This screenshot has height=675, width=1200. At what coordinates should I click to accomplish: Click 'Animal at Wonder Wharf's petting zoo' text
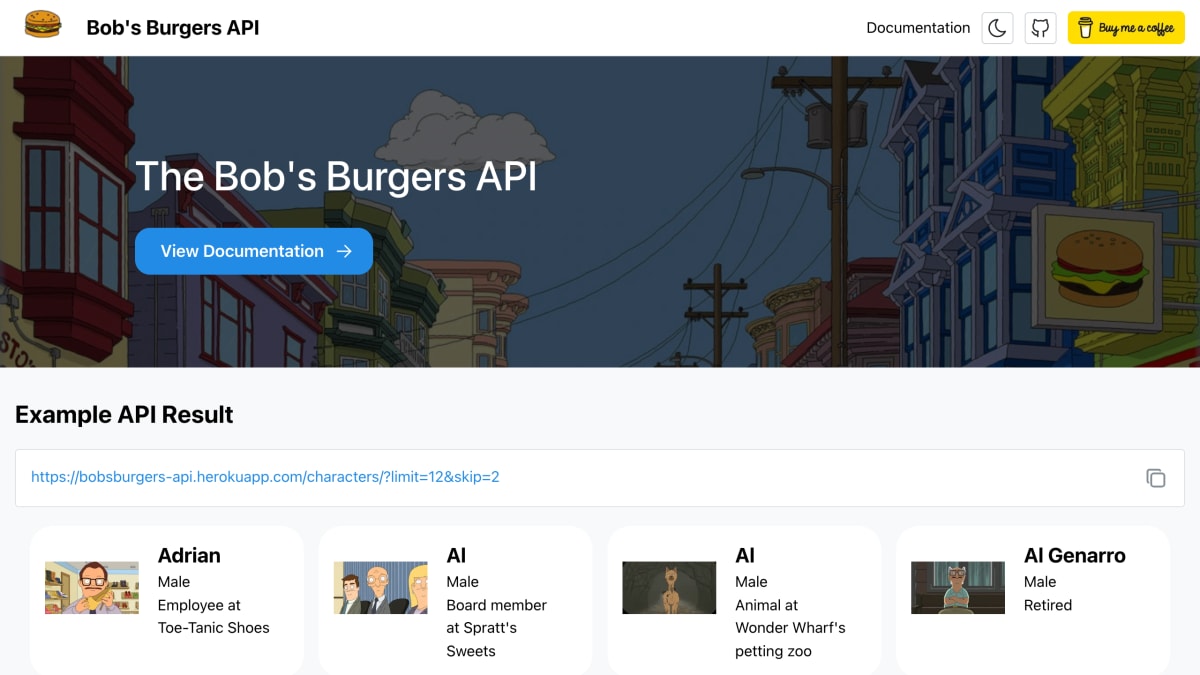790,628
